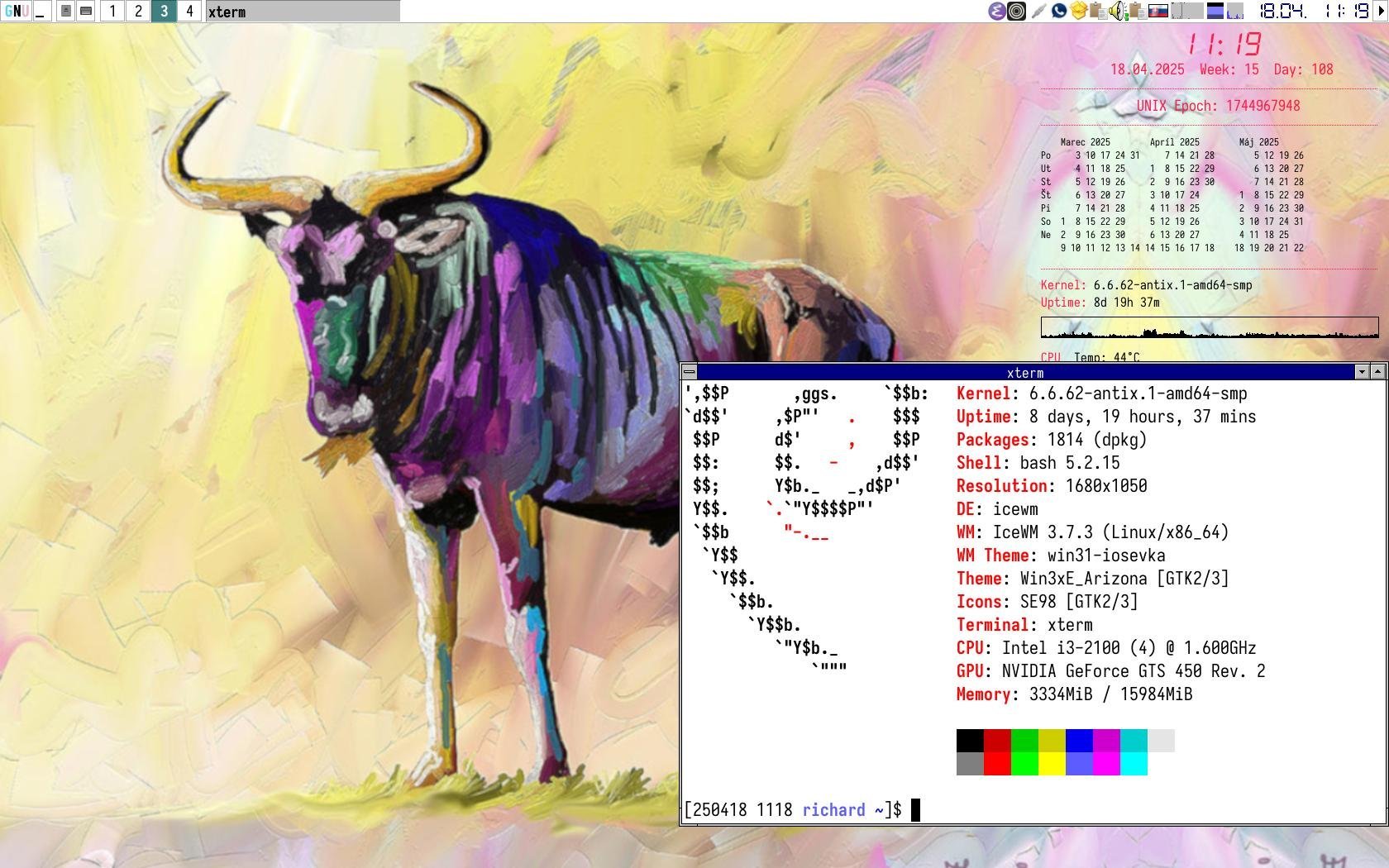This screenshot has width=1389, height=868.
Task: Click the xterm shell prompt cursor
Action: [915, 810]
